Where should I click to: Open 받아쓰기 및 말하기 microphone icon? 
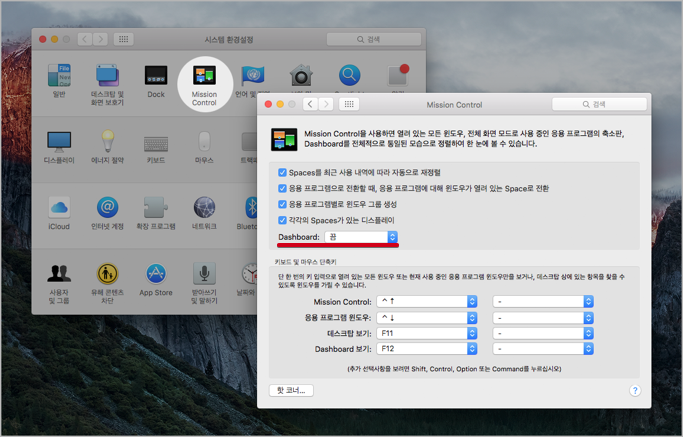pyautogui.click(x=204, y=274)
